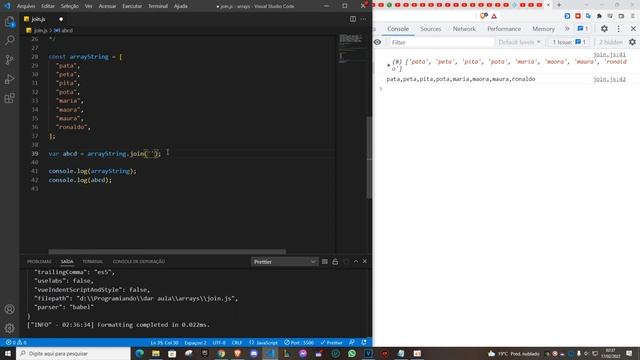Open DevTools customize three-dot menu
Viewport: 640px width, 360px height.
[x=618, y=29]
